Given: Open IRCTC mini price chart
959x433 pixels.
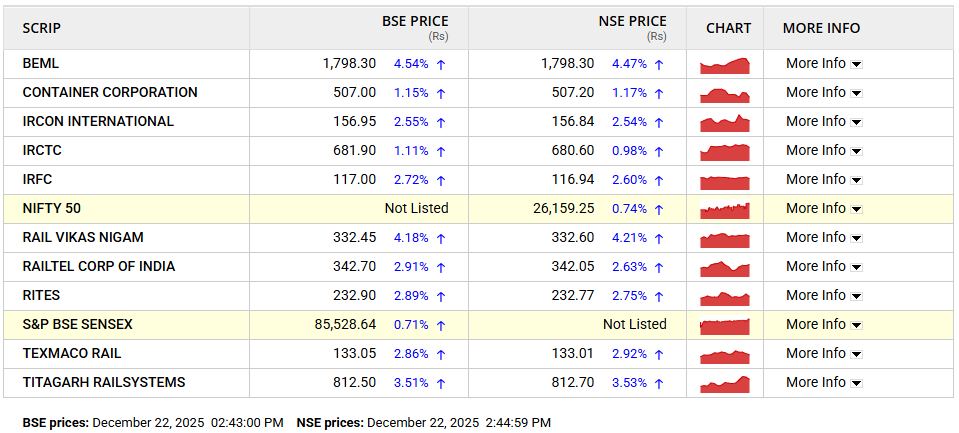Looking at the screenshot, I should click(724, 151).
